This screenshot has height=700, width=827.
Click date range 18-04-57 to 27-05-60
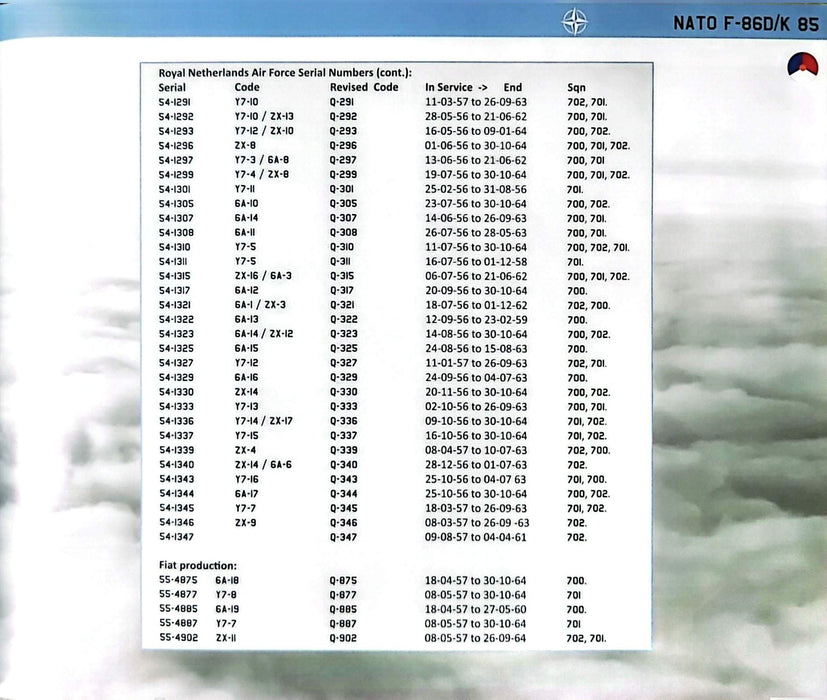475,609
